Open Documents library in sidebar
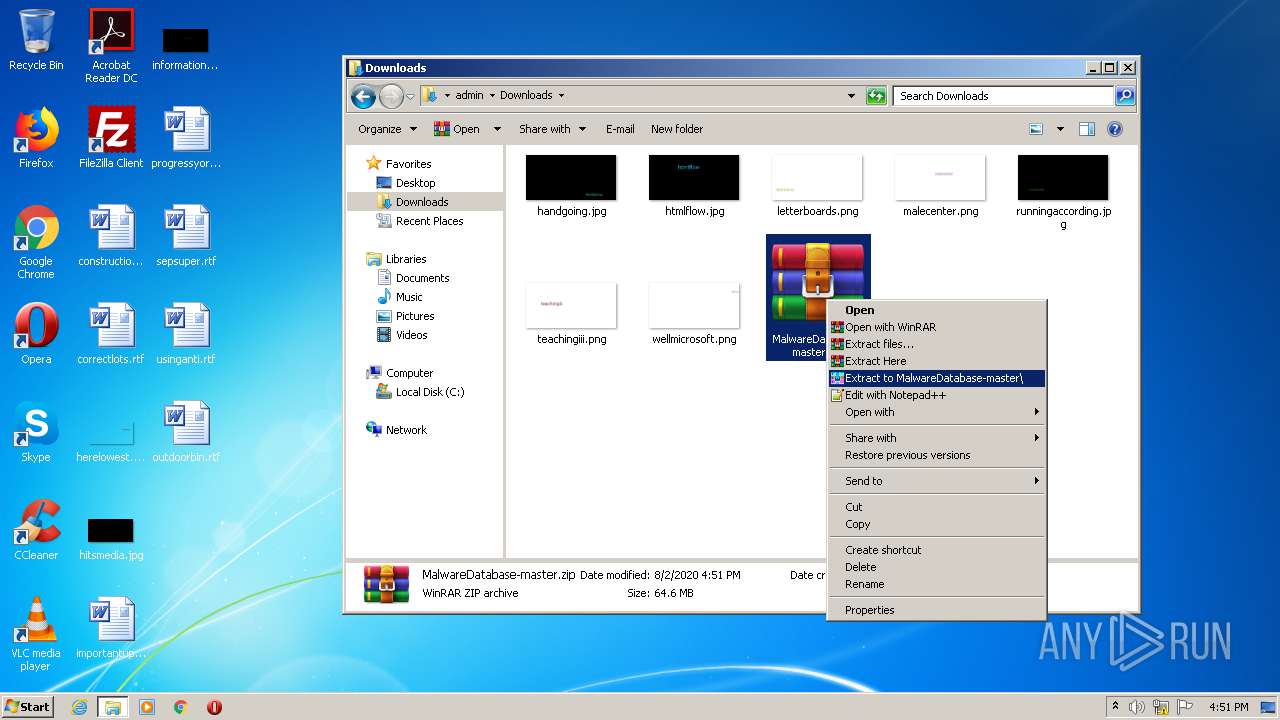The image size is (1280, 720). click(x=422, y=278)
